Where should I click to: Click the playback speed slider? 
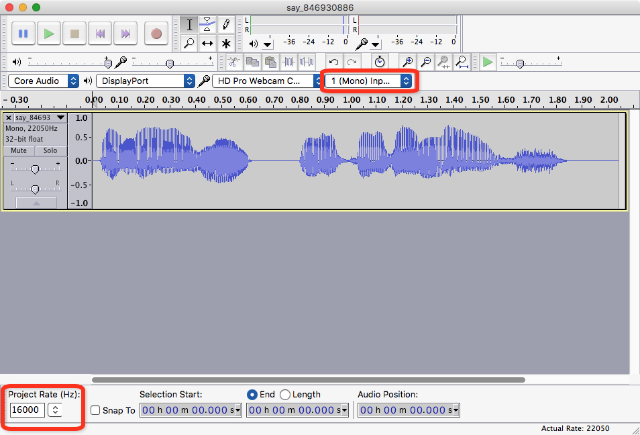pos(531,62)
